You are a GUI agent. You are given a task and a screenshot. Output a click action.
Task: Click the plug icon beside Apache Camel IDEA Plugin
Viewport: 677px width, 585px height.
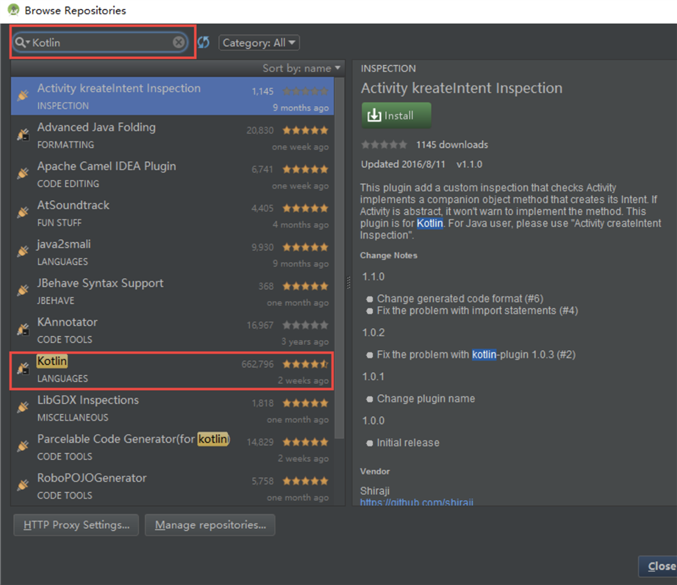[x=23, y=173]
